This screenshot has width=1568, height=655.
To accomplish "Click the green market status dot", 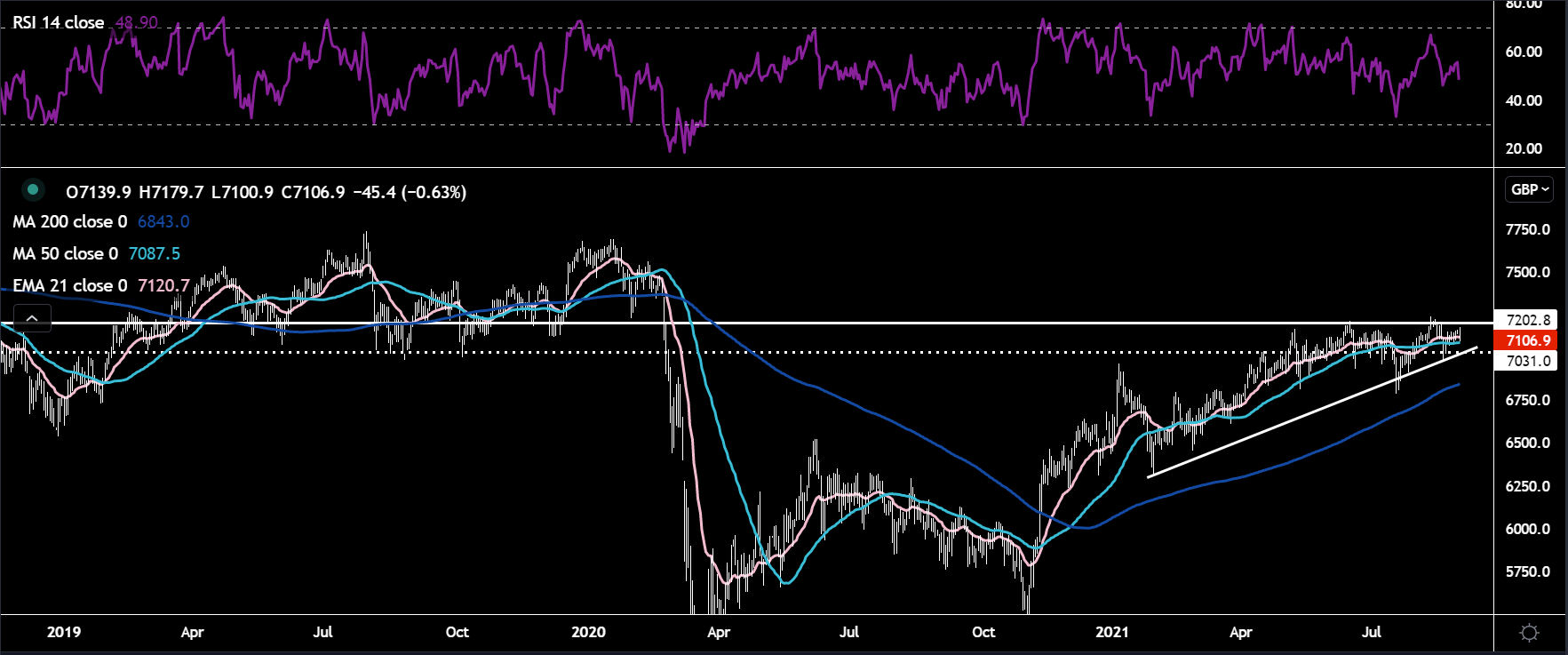I will pos(33,189).
